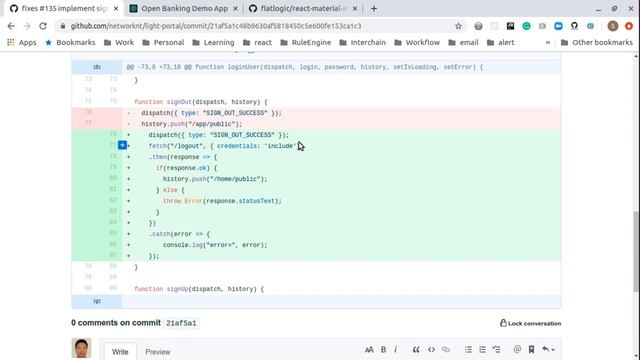
Task: Open the email bookmarks folder
Action: pyautogui.click(x=463, y=42)
